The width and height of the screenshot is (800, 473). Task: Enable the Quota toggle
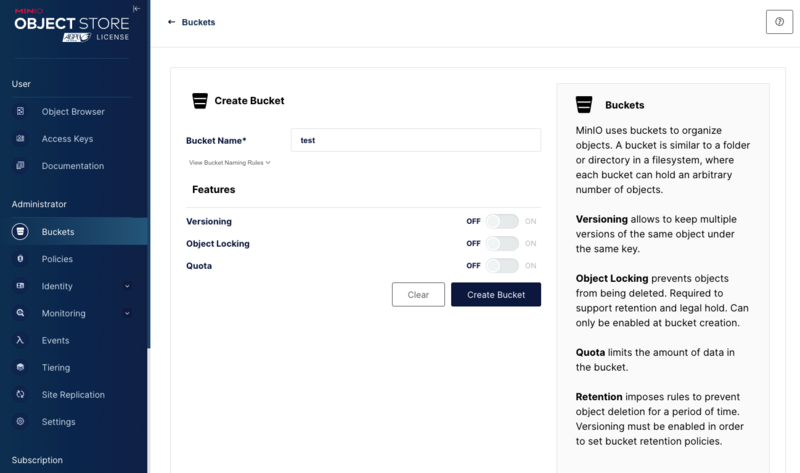pyautogui.click(x=502, y=266)
